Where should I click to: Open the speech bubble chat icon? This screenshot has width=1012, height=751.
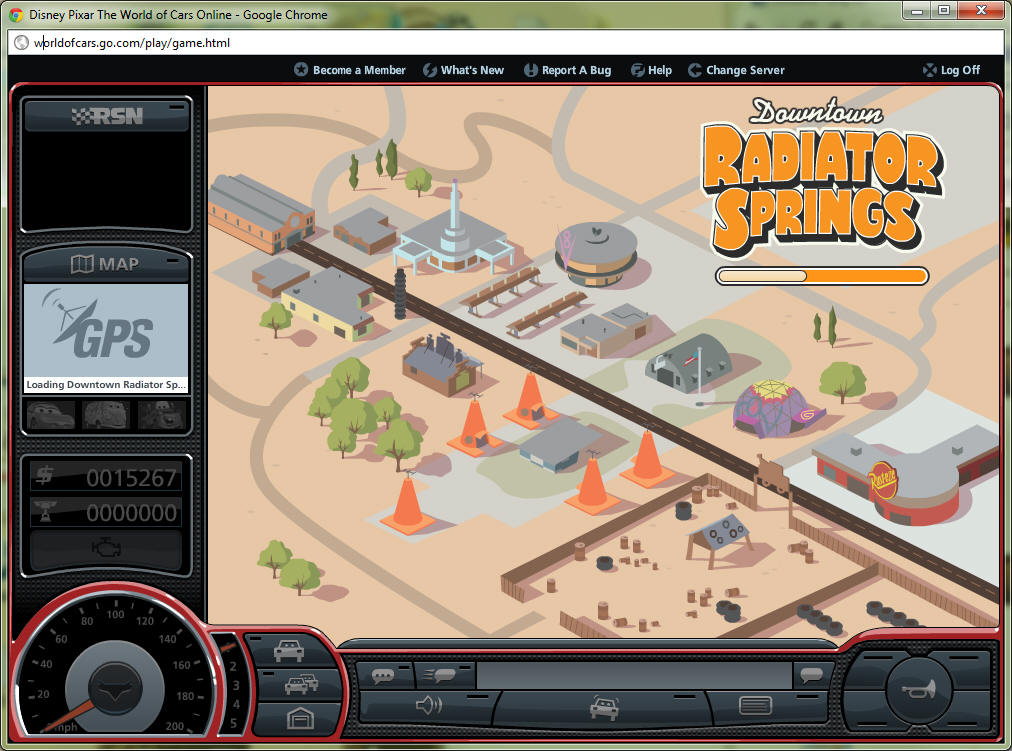(x=383, y=675)
